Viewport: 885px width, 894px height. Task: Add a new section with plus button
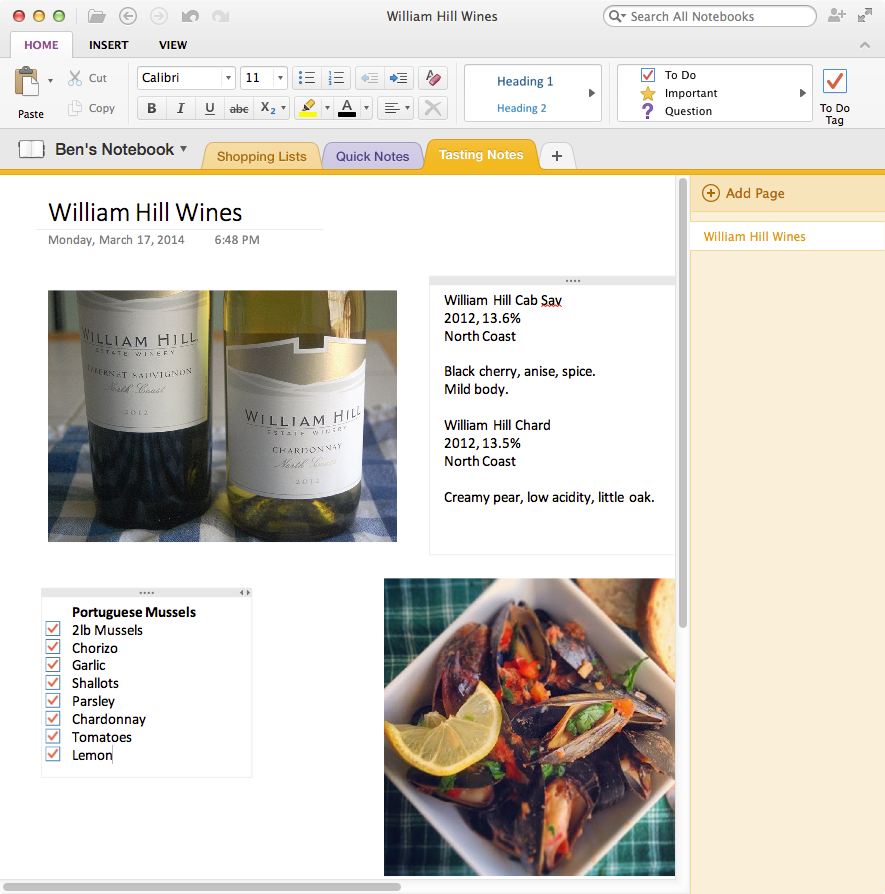[557, 156]
